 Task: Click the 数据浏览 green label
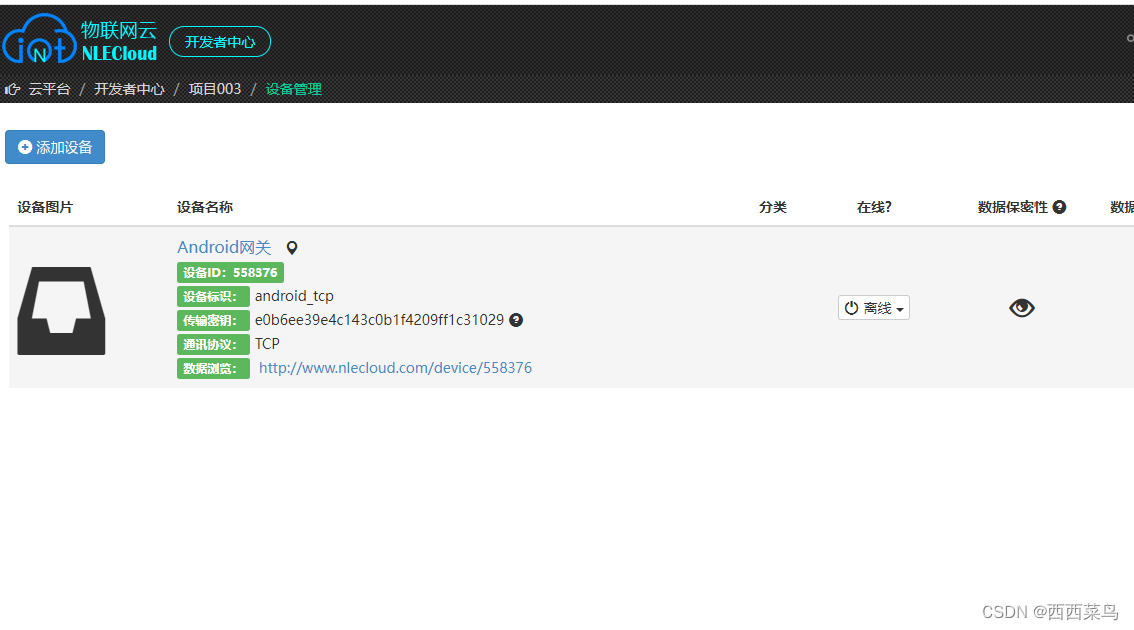coord(213,368)
